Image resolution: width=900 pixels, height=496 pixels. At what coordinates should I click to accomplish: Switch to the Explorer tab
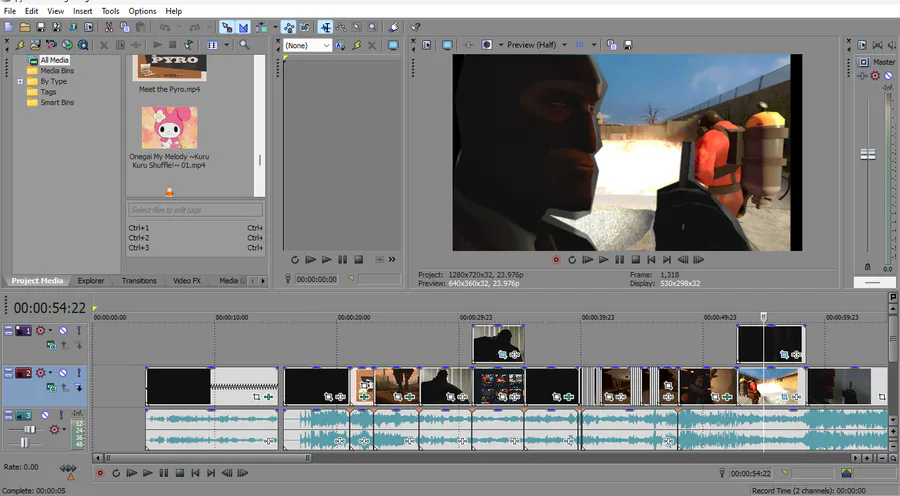pyautogui.click(x=91, y=281)
